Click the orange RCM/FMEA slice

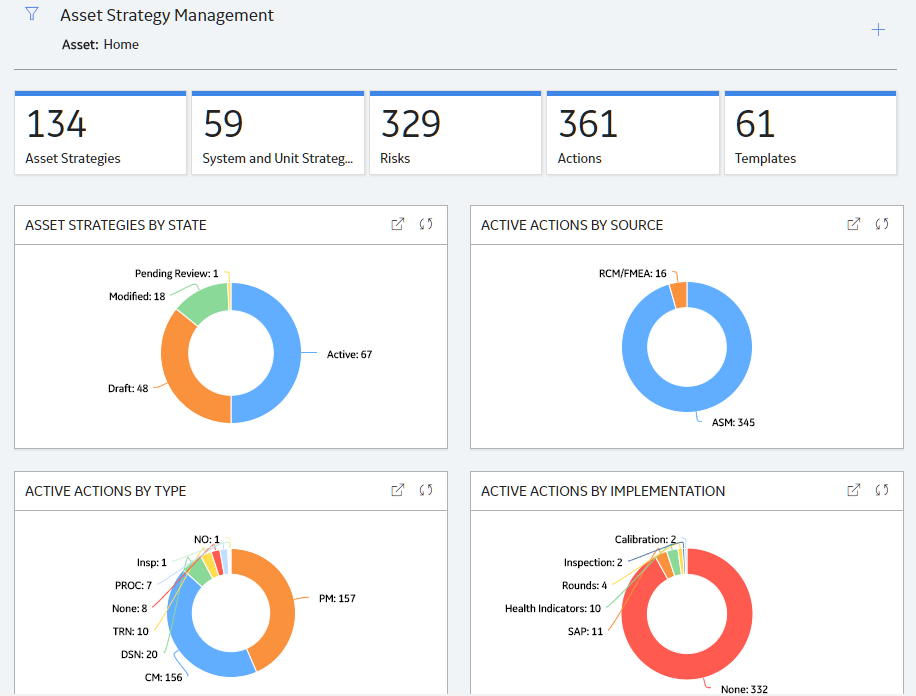679,295
